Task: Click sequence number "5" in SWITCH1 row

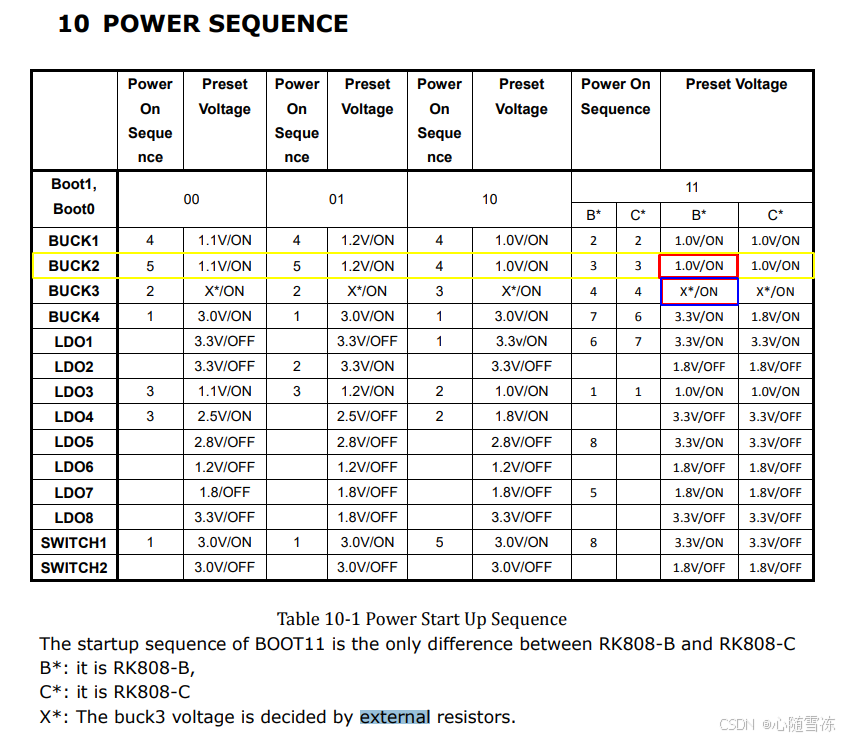Action: [439, 542]
